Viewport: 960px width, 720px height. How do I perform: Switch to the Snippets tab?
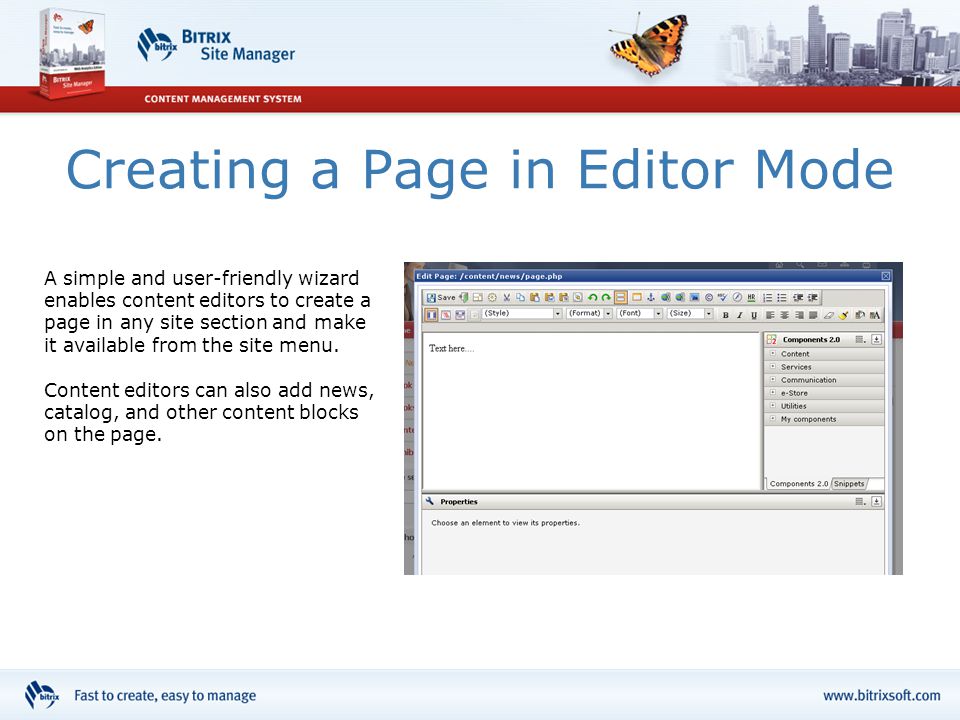[849, 484]
